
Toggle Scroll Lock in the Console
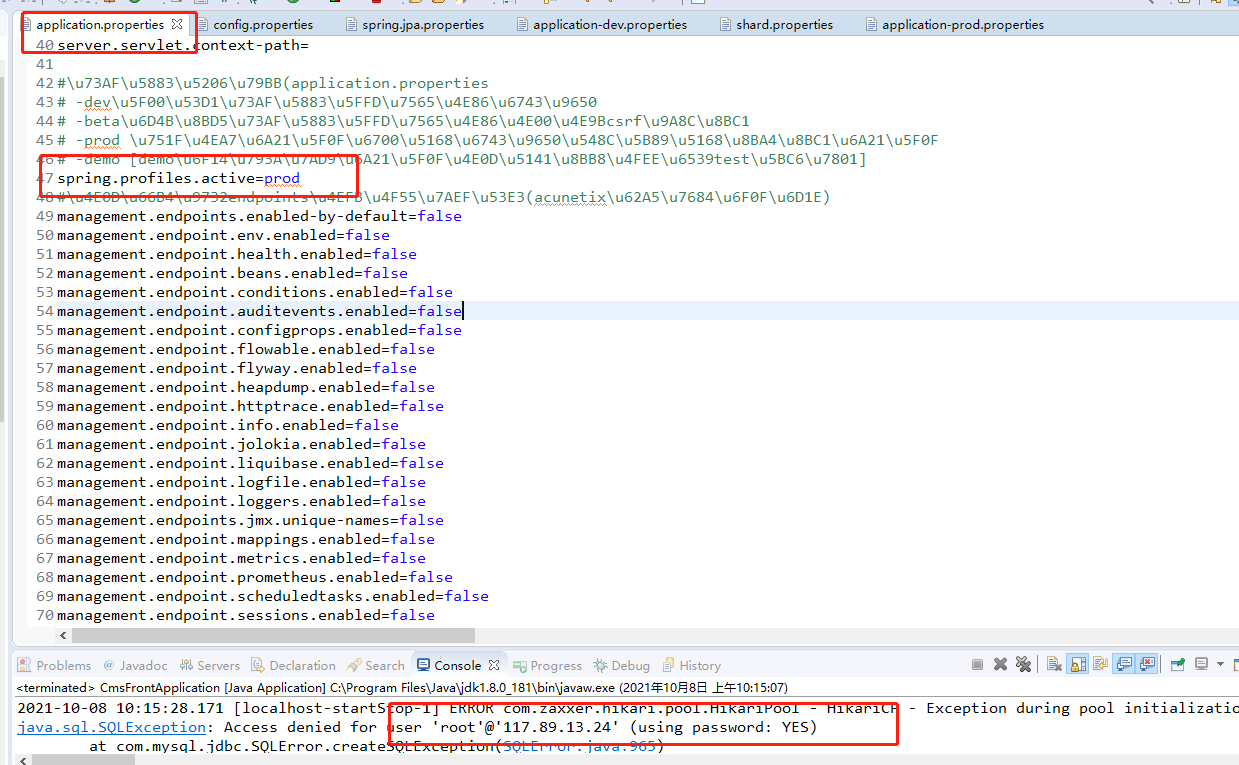tap(1077, 664)
